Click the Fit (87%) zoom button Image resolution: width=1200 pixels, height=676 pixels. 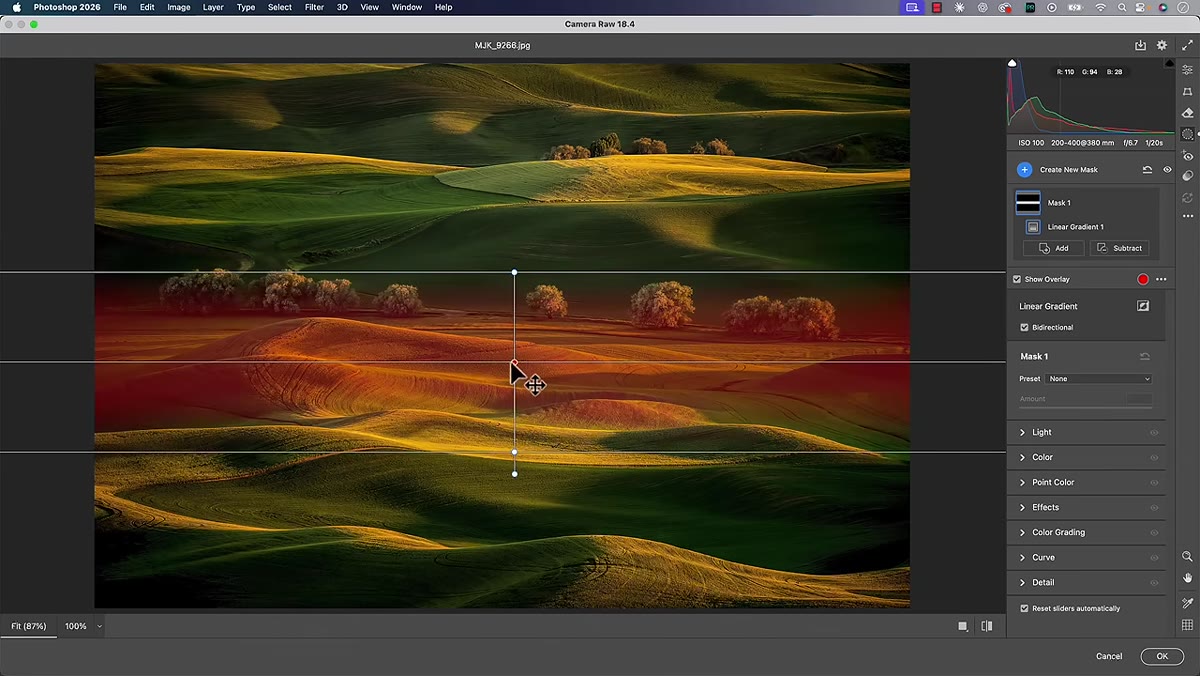tap(29, 626)
